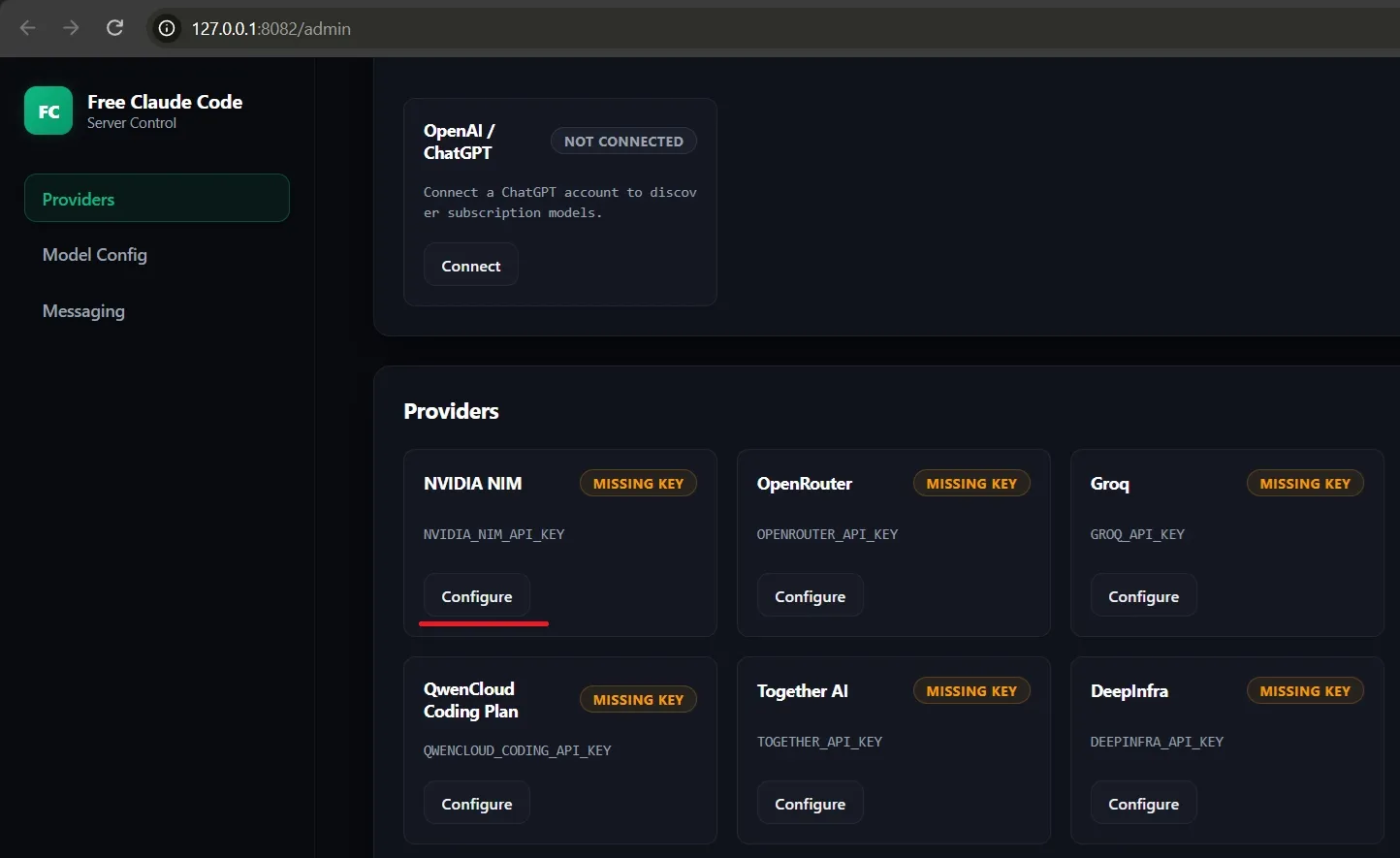This screenshot has height=858, width=1400.
Task: Click the browser back arrow
Action: point(28,28)
